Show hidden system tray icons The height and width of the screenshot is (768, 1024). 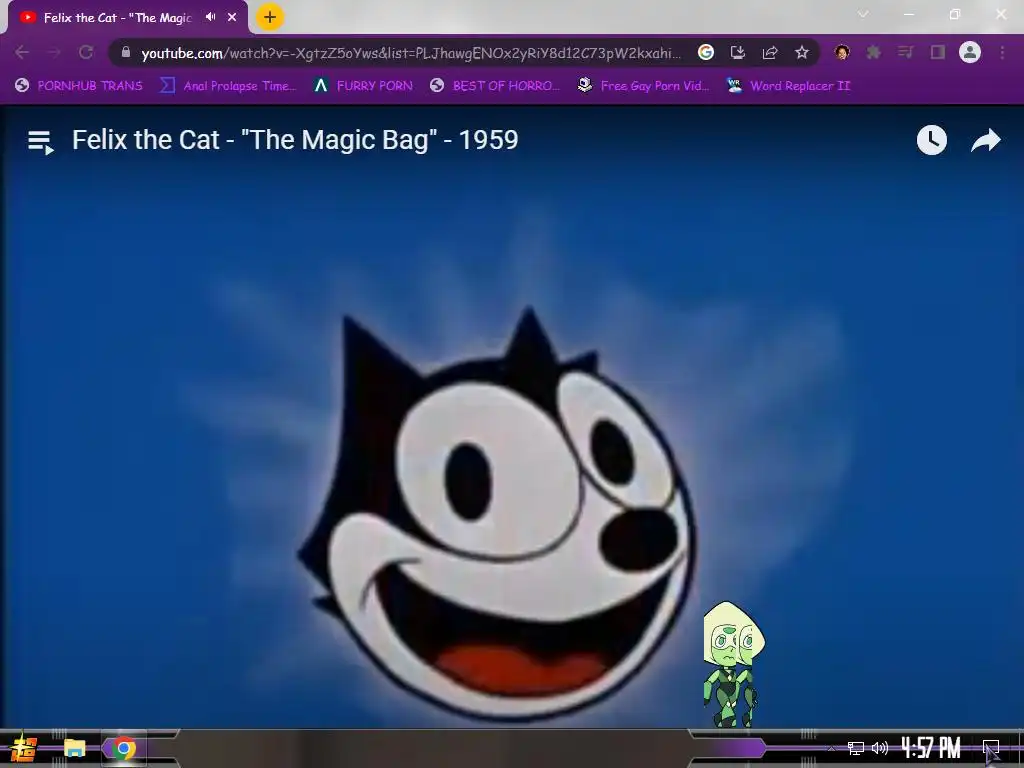click(831, 748)
